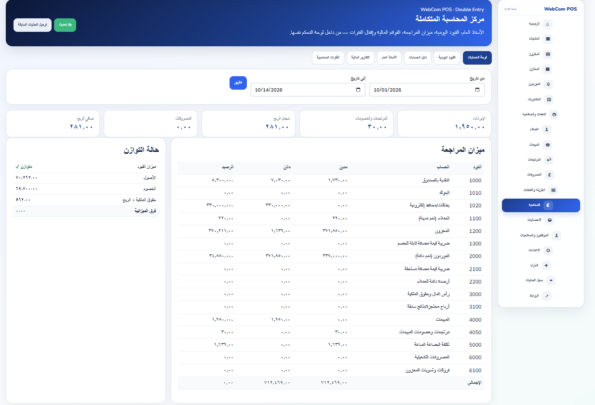Click the balance difference (فرق الميزانية) row

pyautogui.click(x=86, y=211)
